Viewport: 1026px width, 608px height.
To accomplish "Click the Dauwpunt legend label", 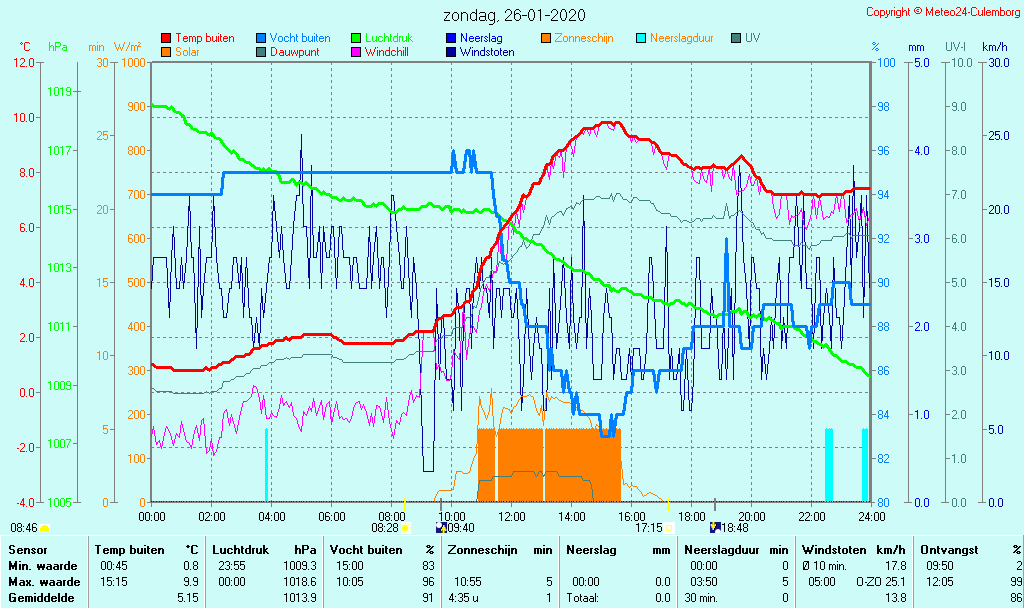I will tap(295, 52).
